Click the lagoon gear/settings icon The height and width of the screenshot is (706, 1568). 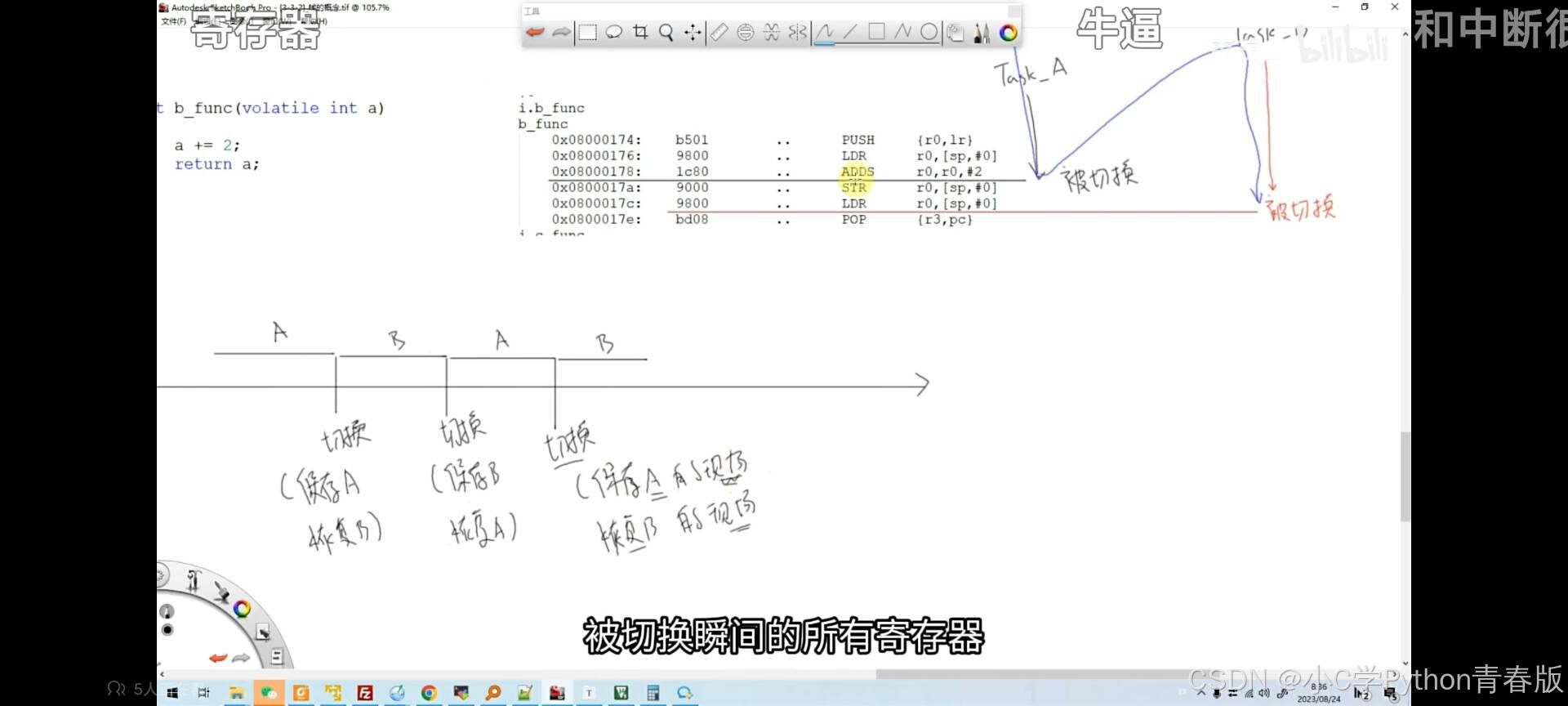(161, 576)
